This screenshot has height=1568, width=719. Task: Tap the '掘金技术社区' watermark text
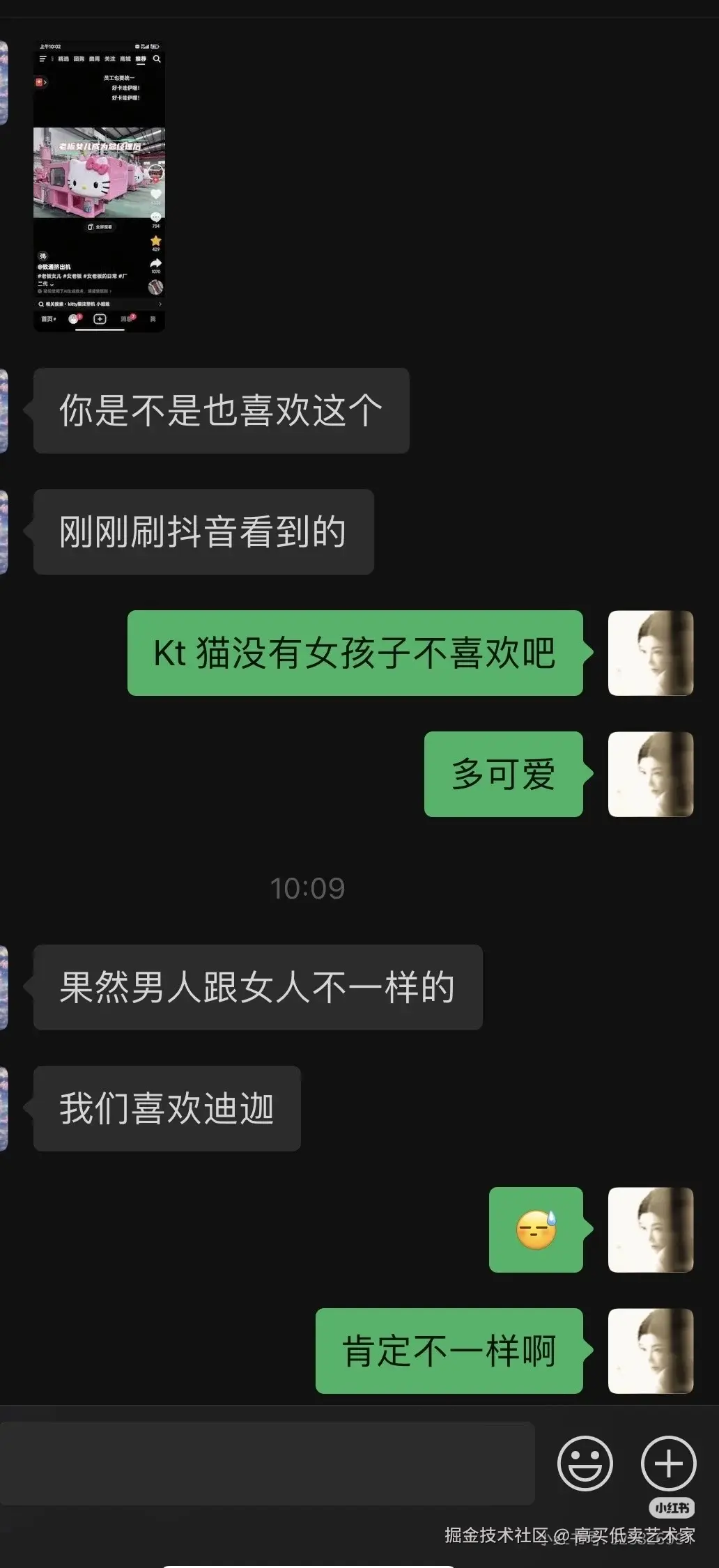coord(497,1535)
